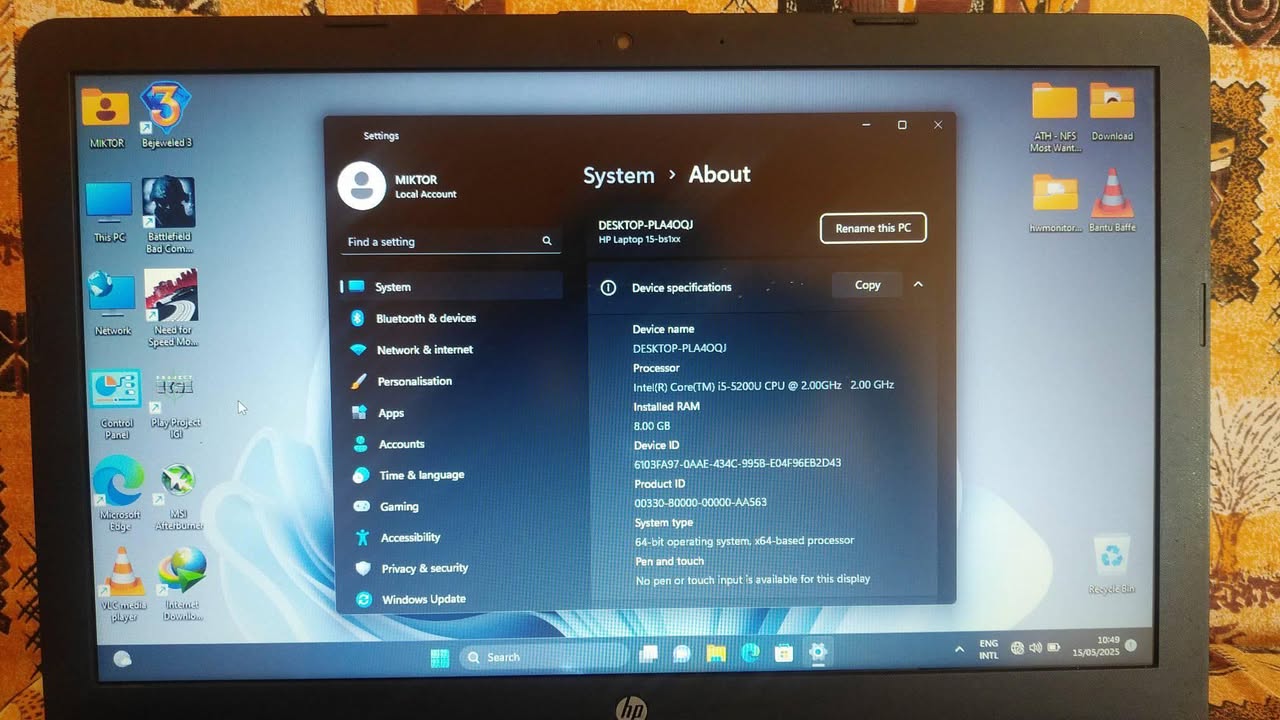
Task: Open network status in system tray
Action: click(x=1017, y=648)
